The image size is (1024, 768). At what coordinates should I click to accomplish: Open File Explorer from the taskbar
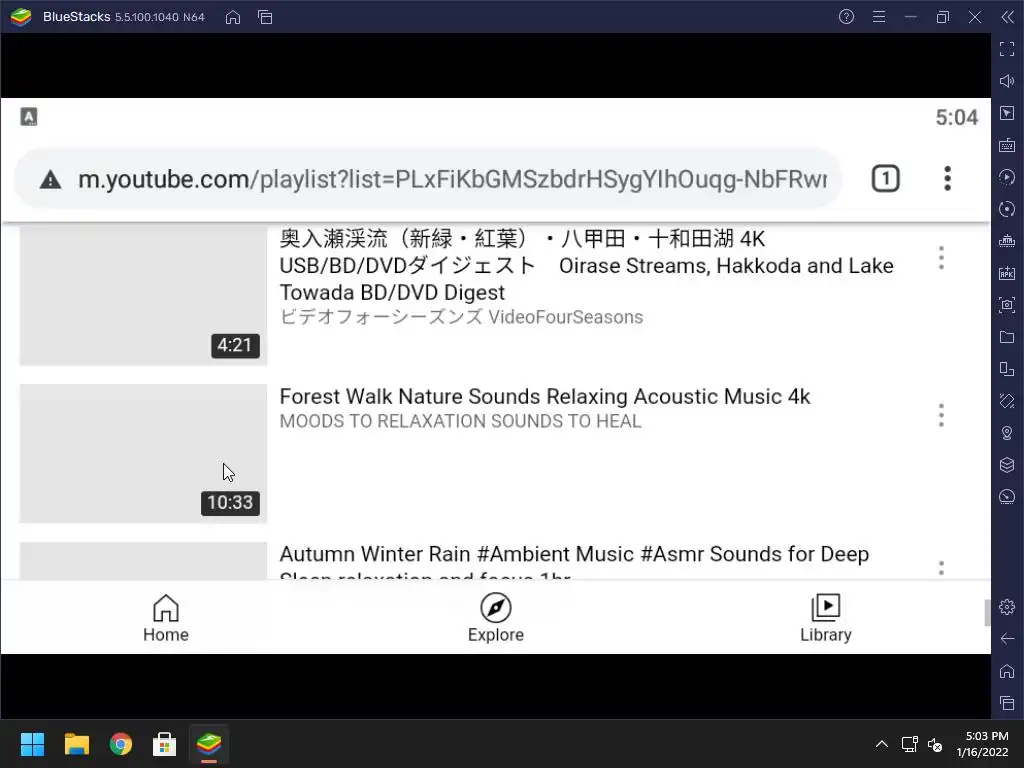tap(76, 744)
